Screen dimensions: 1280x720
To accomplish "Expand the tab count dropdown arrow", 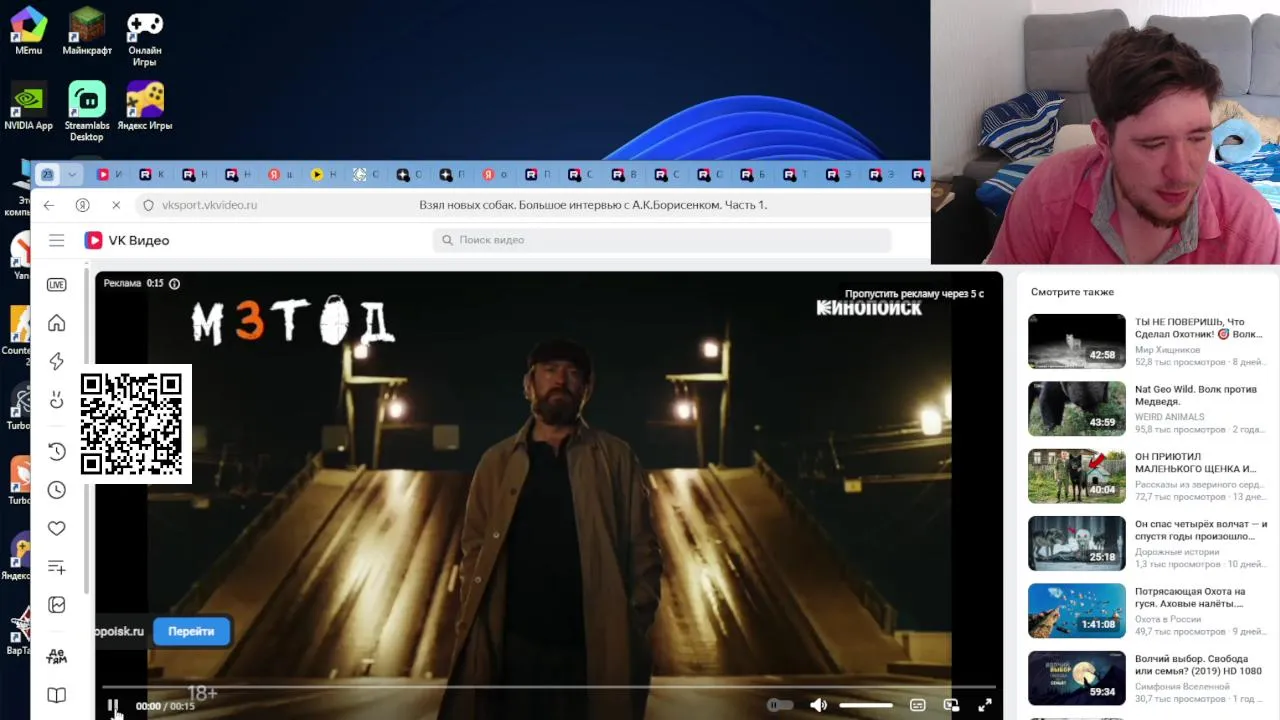I will (72, 174).
